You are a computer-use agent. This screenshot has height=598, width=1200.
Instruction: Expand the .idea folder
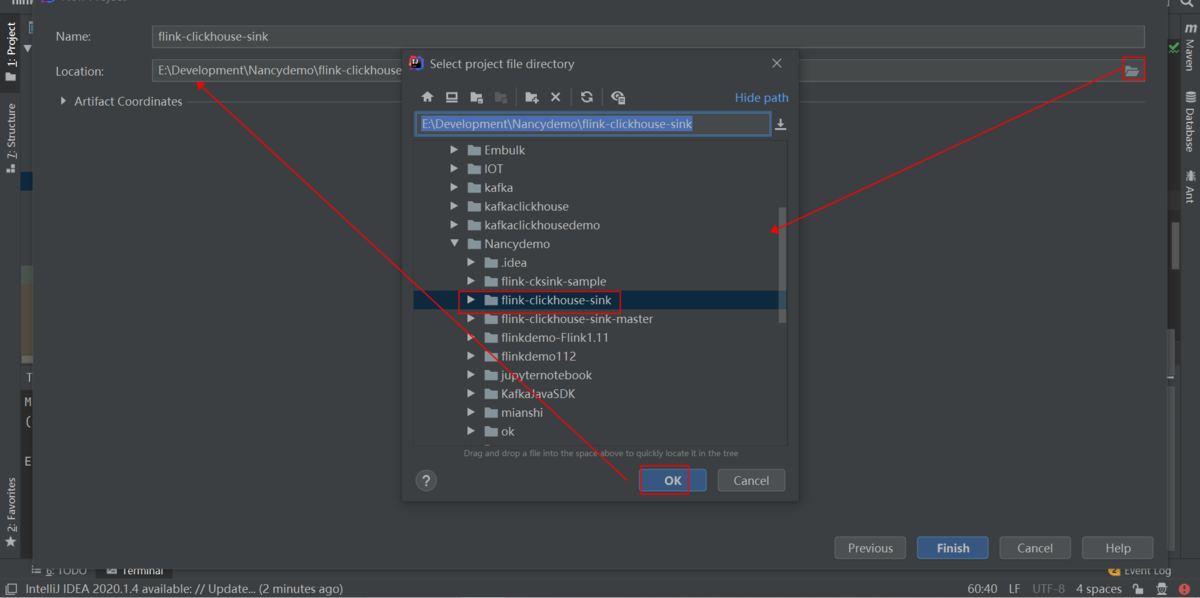pos(471,263)
